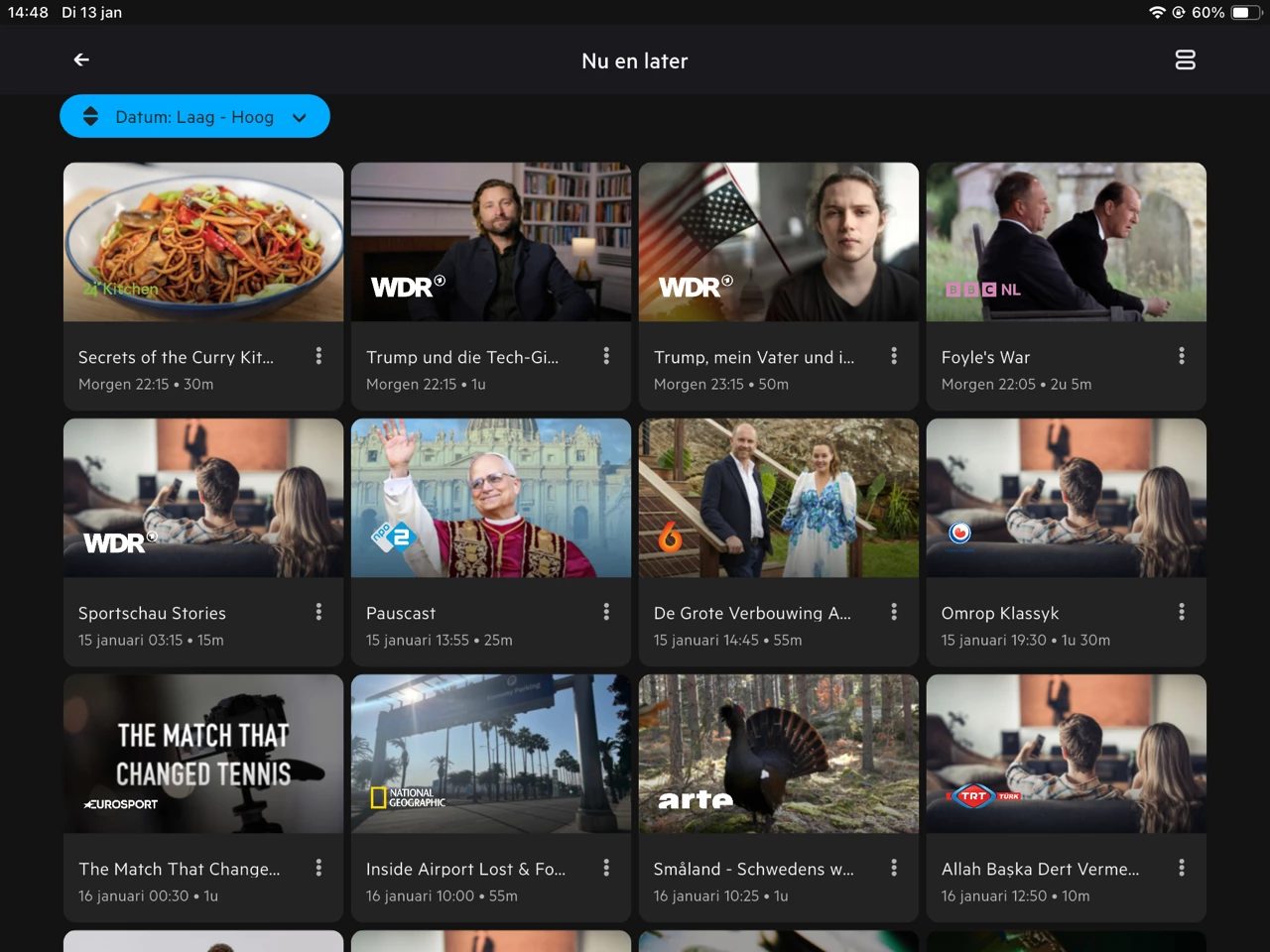
Task: Tap the Wi-Fi icon in the status bar
Action: tap(1157, 12)
